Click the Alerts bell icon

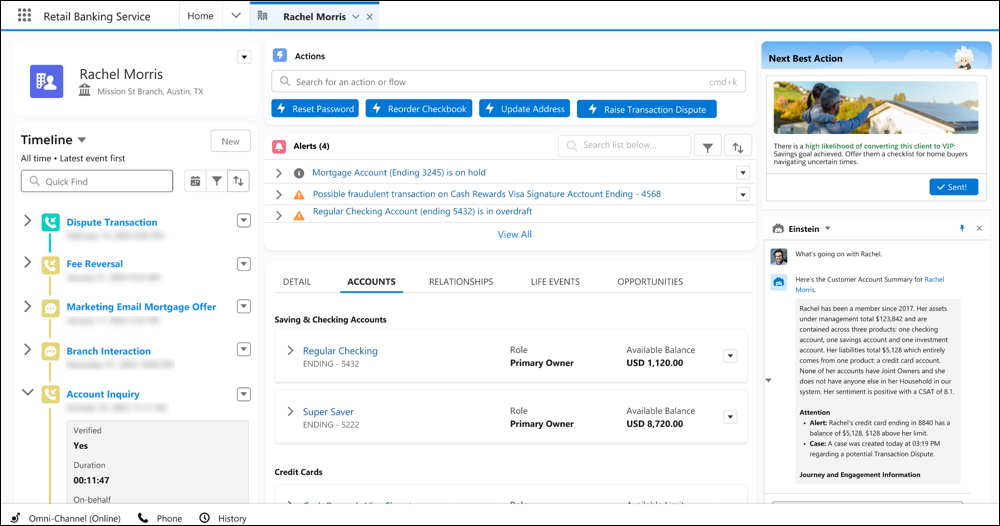(279, 146)
